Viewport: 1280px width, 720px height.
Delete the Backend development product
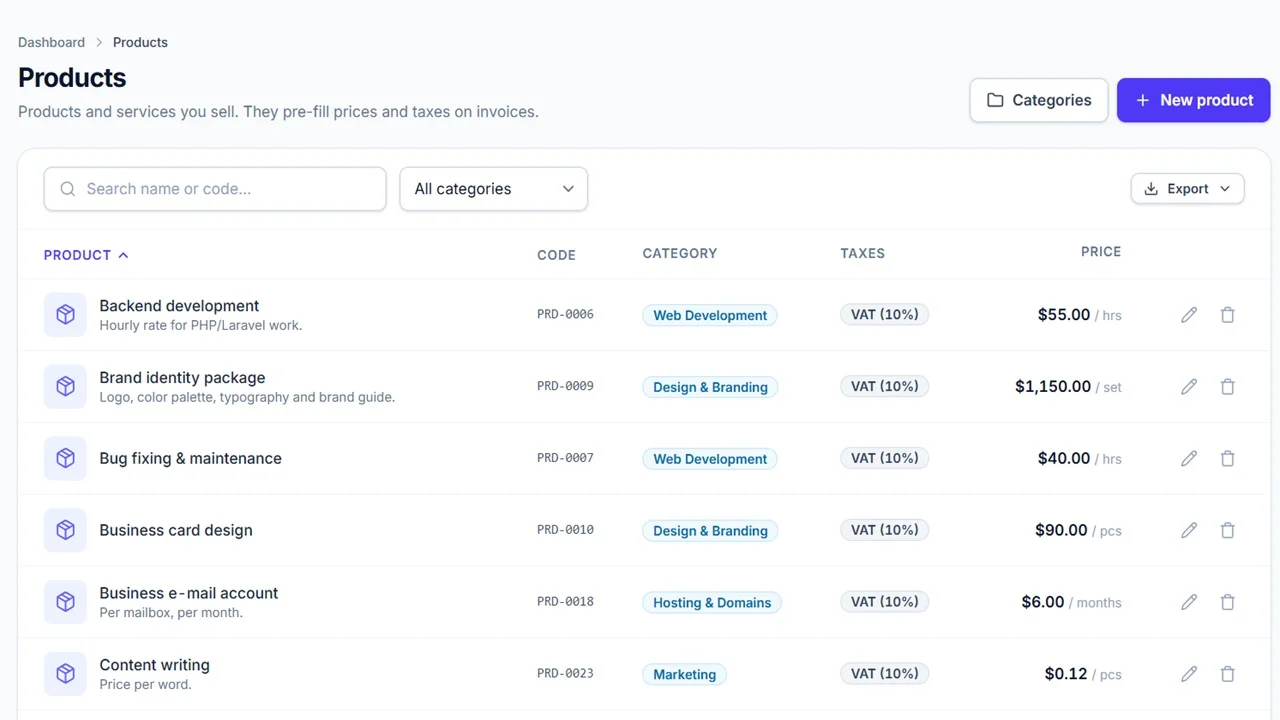point(1228,315)
